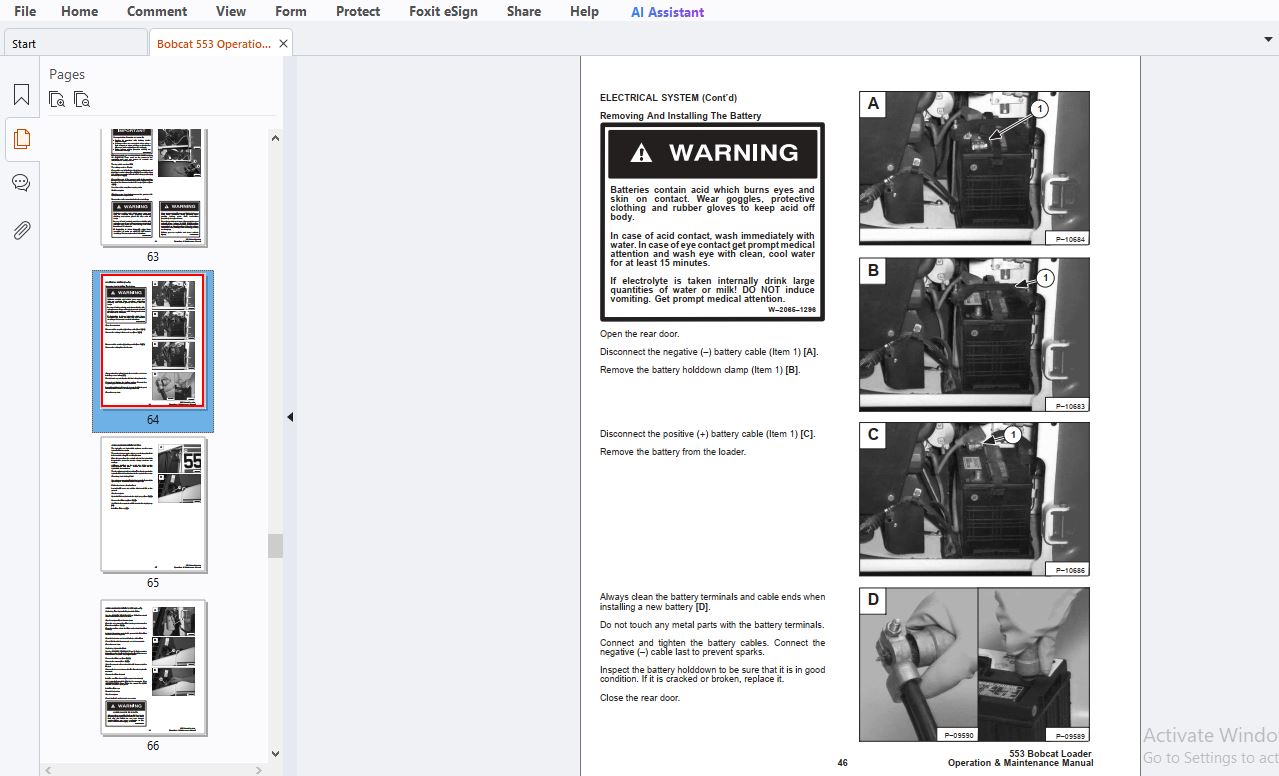Image resolution: width=1279 pixels, height=776 pixels.
Task: Close the Bobcat 553 document tab
Action: point(283,44)
